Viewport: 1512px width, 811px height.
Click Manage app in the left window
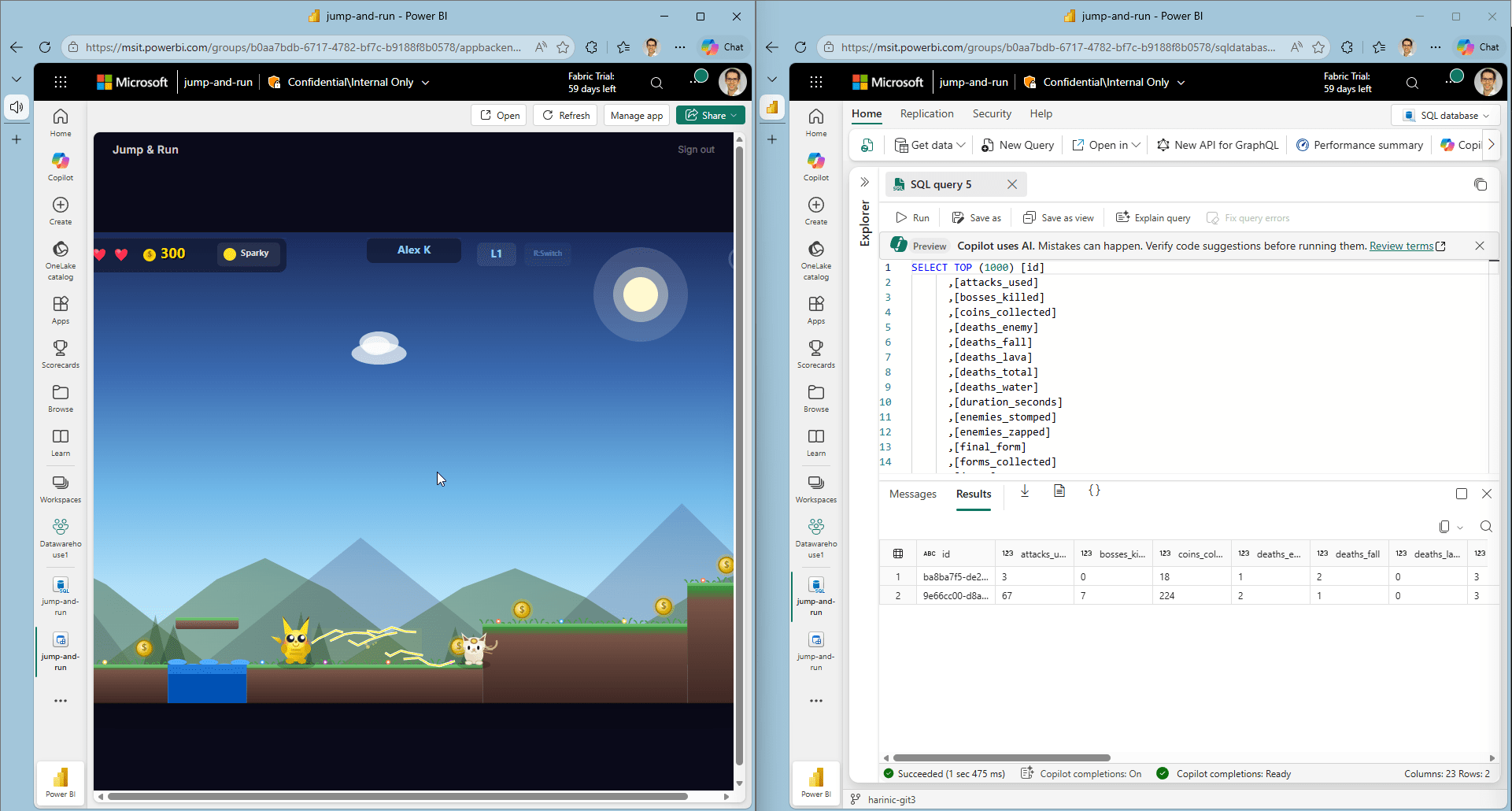click(x=637, y=115)
